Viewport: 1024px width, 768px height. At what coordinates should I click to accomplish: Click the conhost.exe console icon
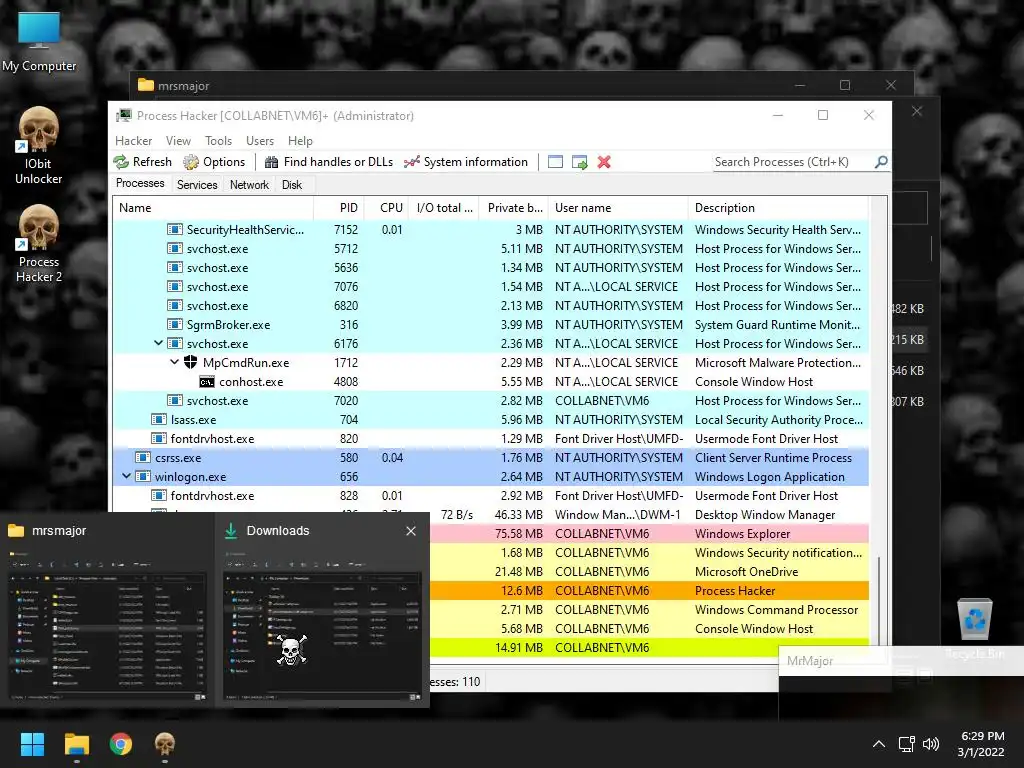tap(206, 382)
